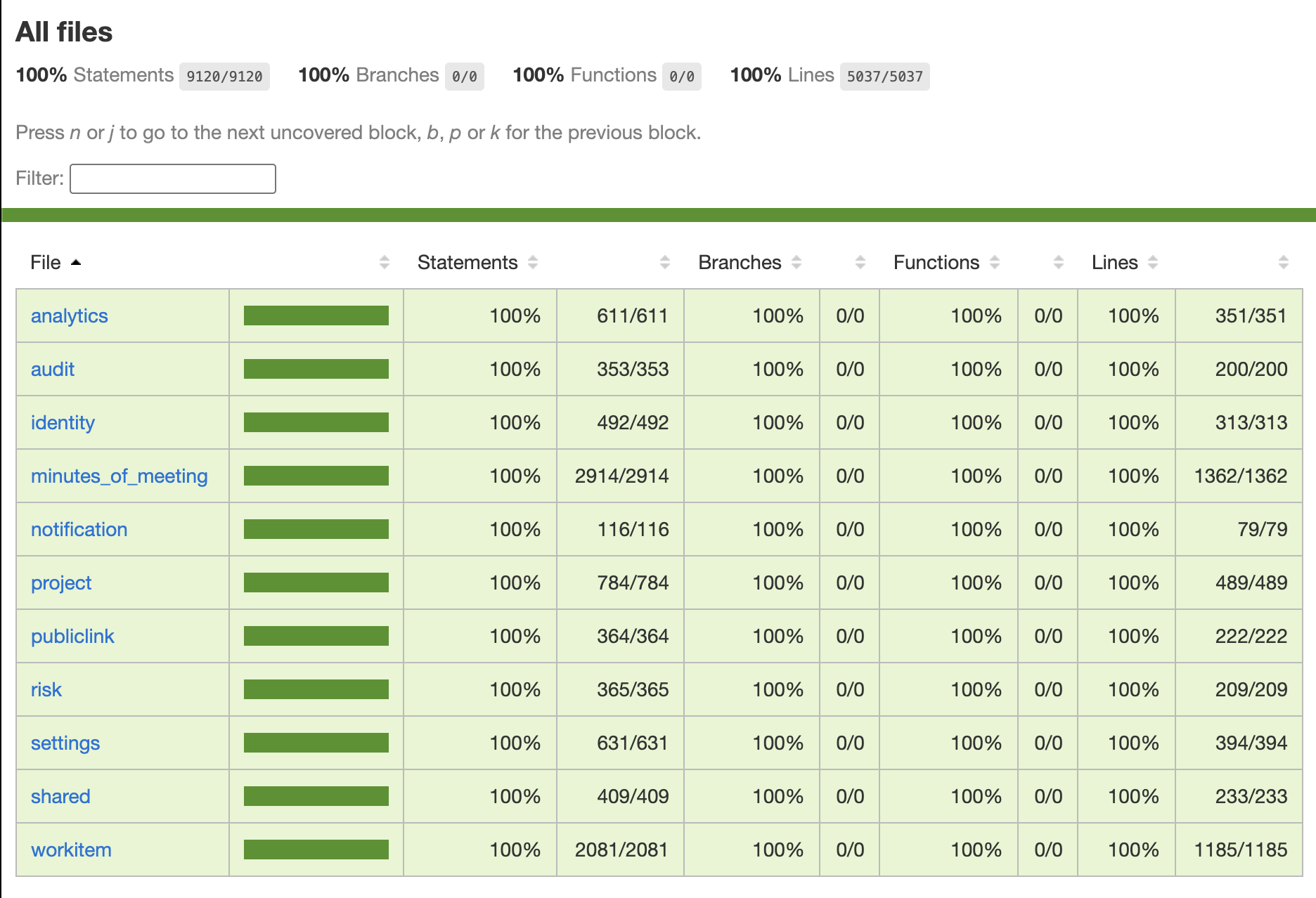
Task: Sort by Lines percentage column
Action: click(1126, 263)
